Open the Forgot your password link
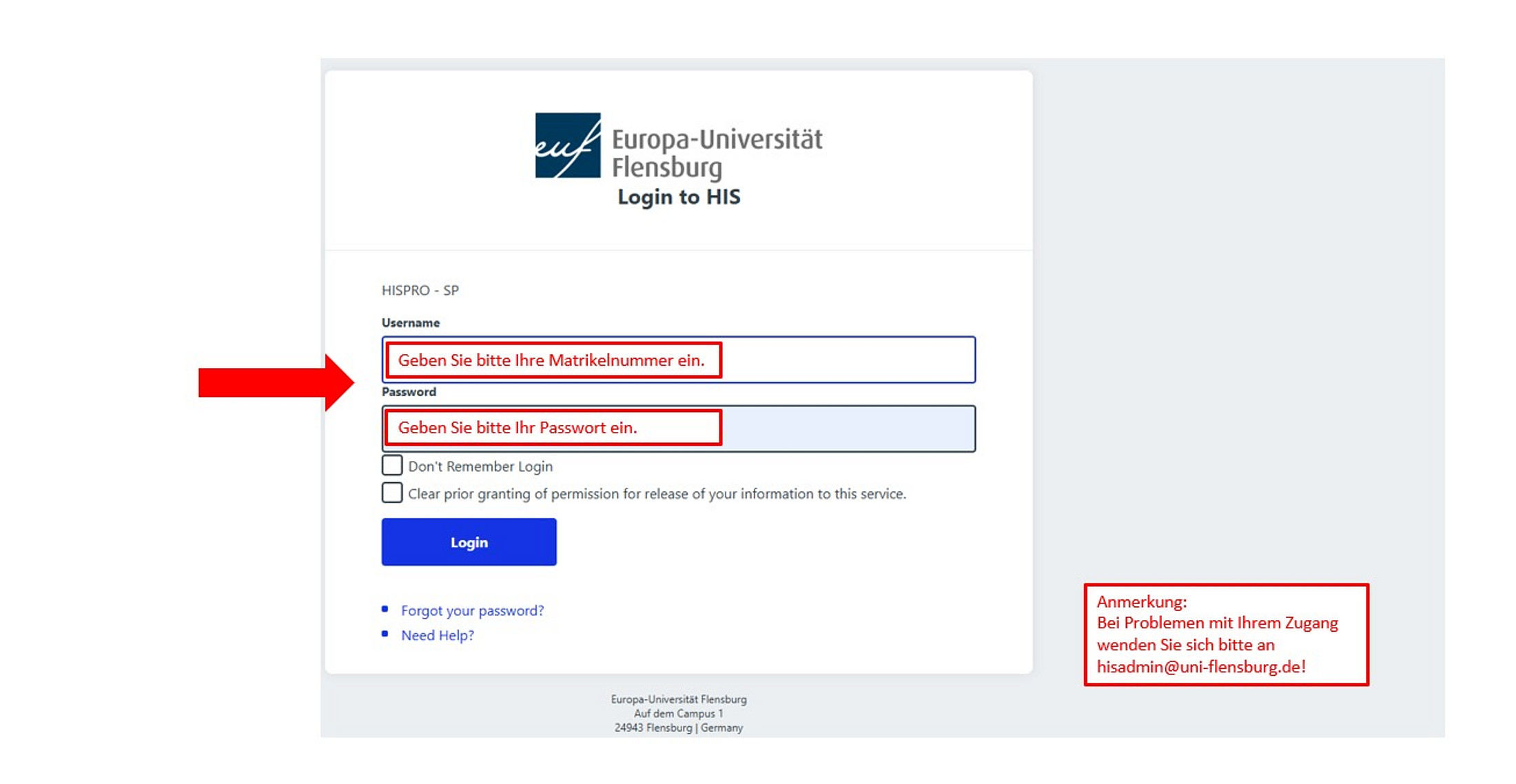1516x784 pixels. (x=473, y=610)
